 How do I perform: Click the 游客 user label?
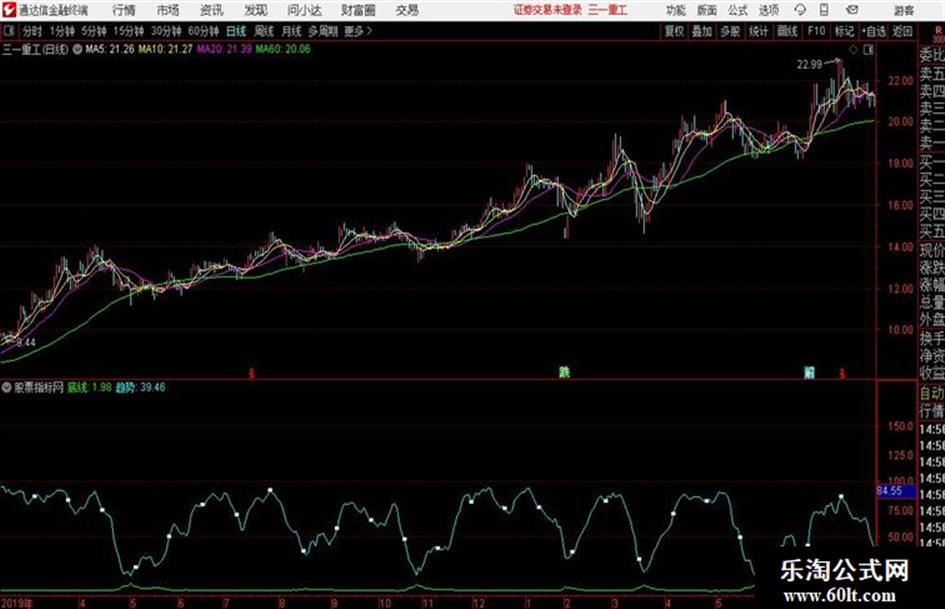pos(903,10)
